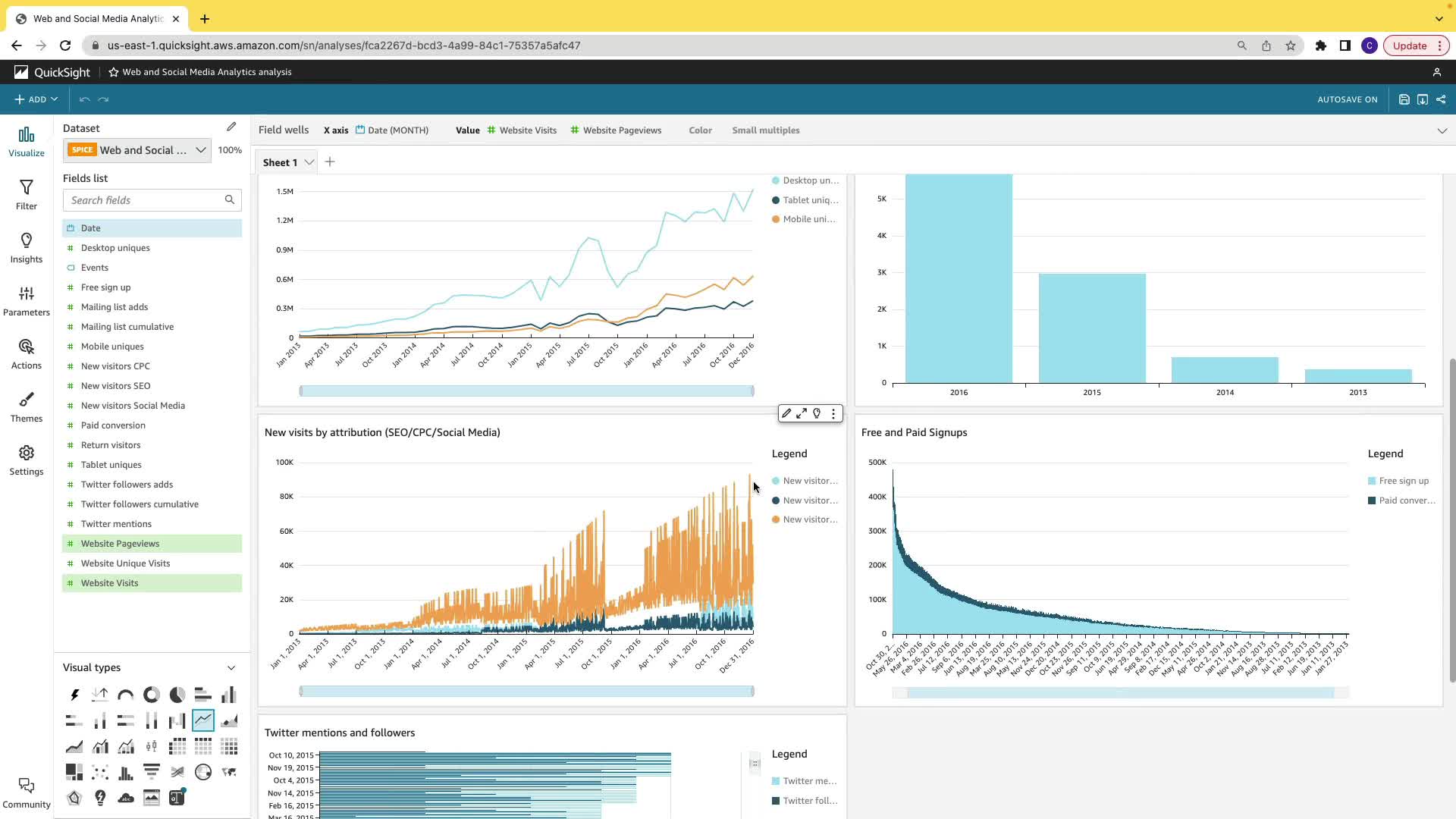Image resolution: width=1456 pixels, height=819 pixels.
Task: Click the pencil icon to edit dataset
Action: [231, 127]
